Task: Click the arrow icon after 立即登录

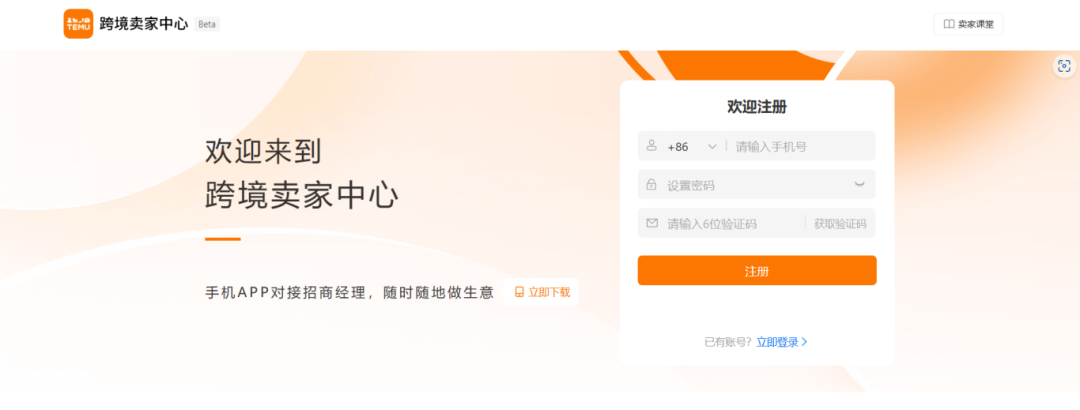Action: (804, 342)
